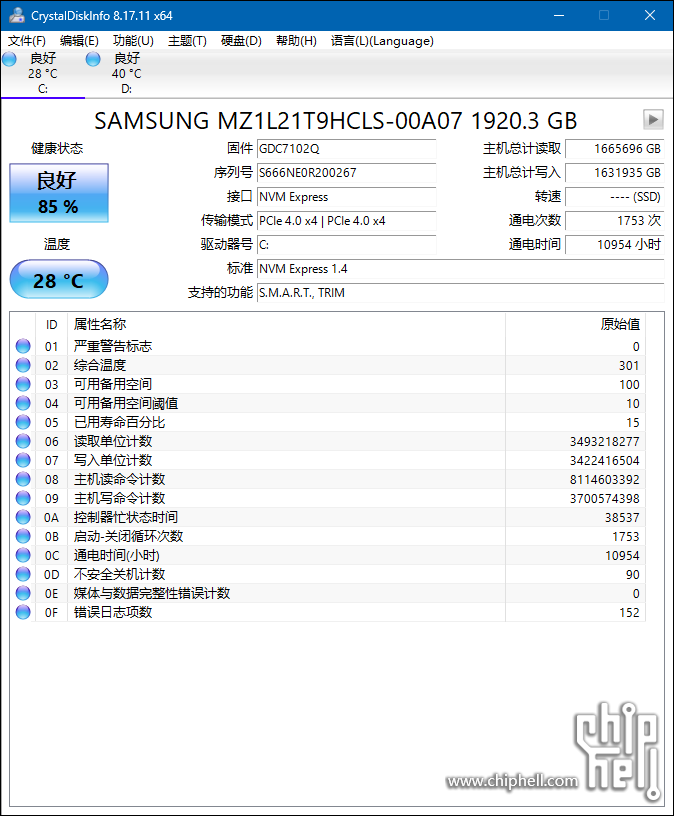Click the 良好 85 % health status button

(59, 193)
